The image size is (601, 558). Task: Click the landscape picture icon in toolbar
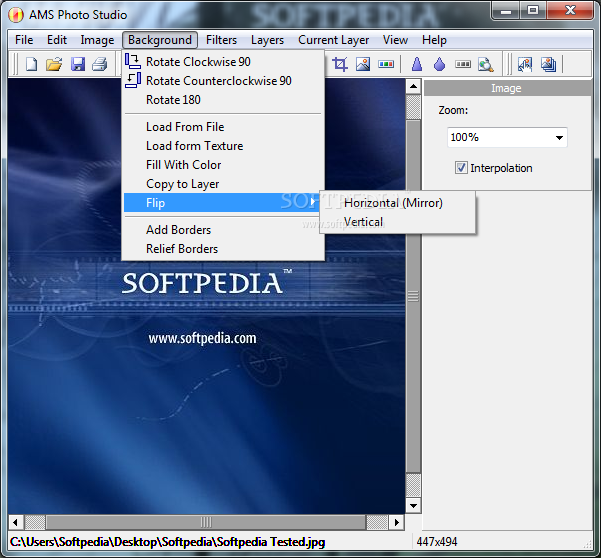[x=363, y=64]
